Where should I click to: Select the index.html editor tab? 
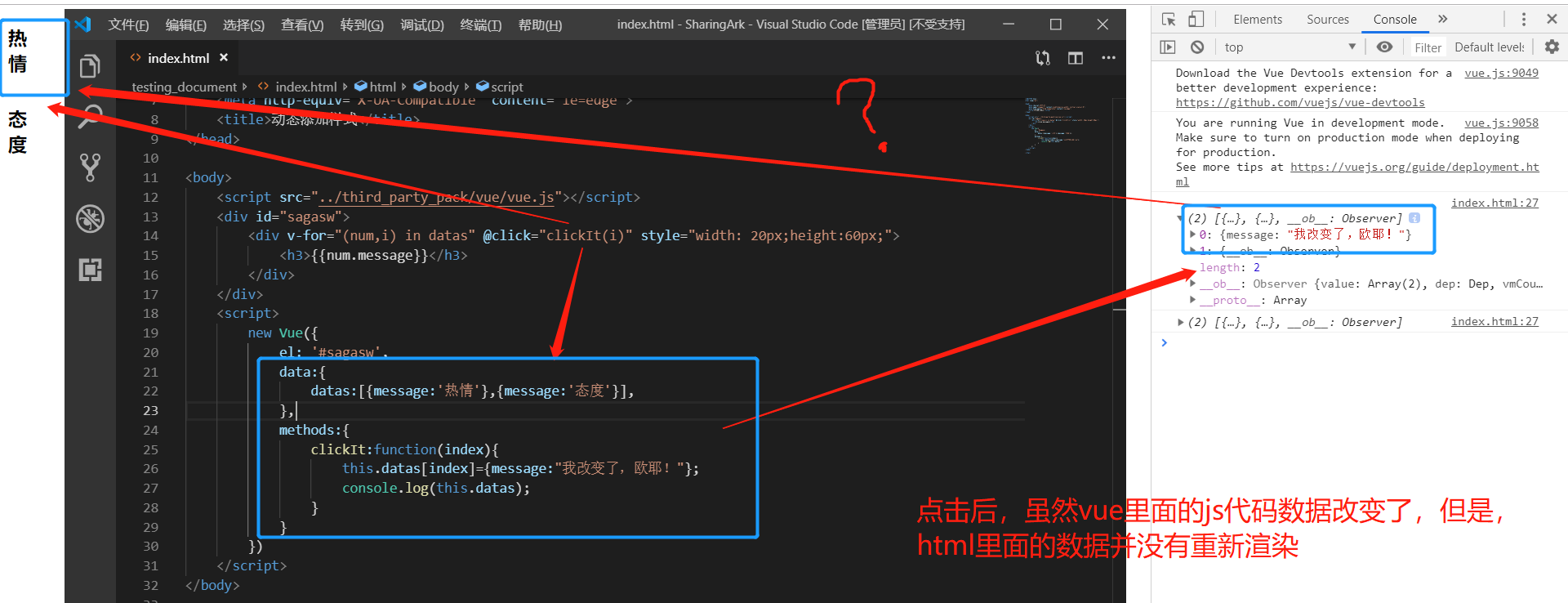pyautogui.click(x=178, y=58)
